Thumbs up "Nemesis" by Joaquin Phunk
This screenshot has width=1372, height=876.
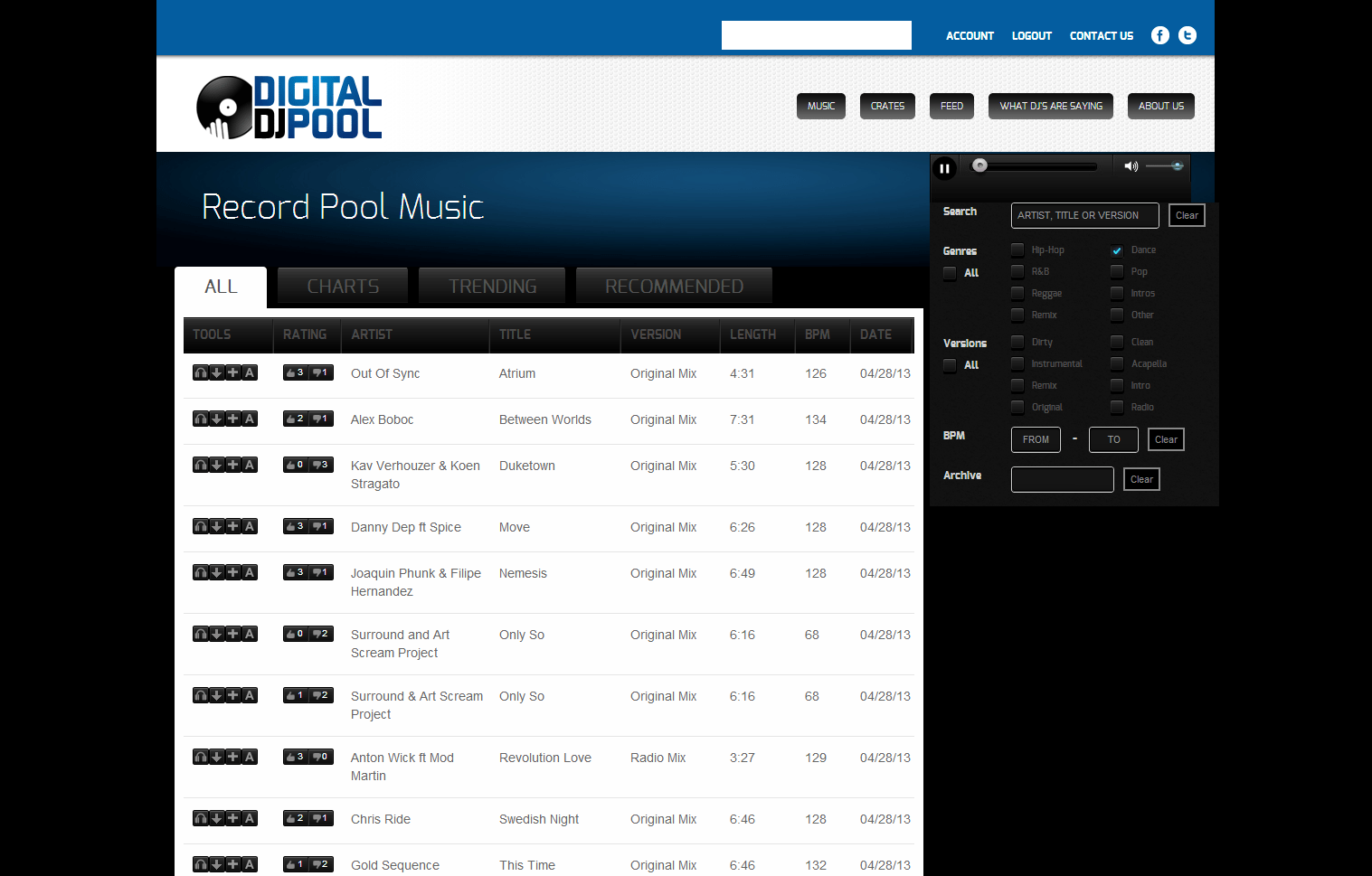click(x=296, y=572)
